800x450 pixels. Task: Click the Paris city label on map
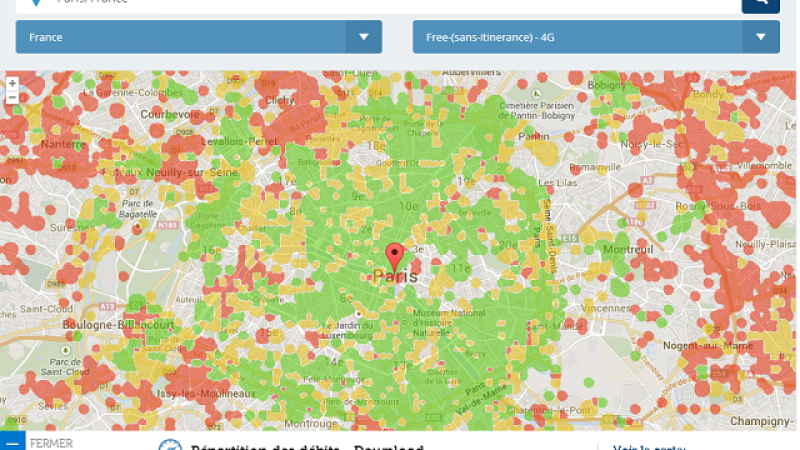395,277
